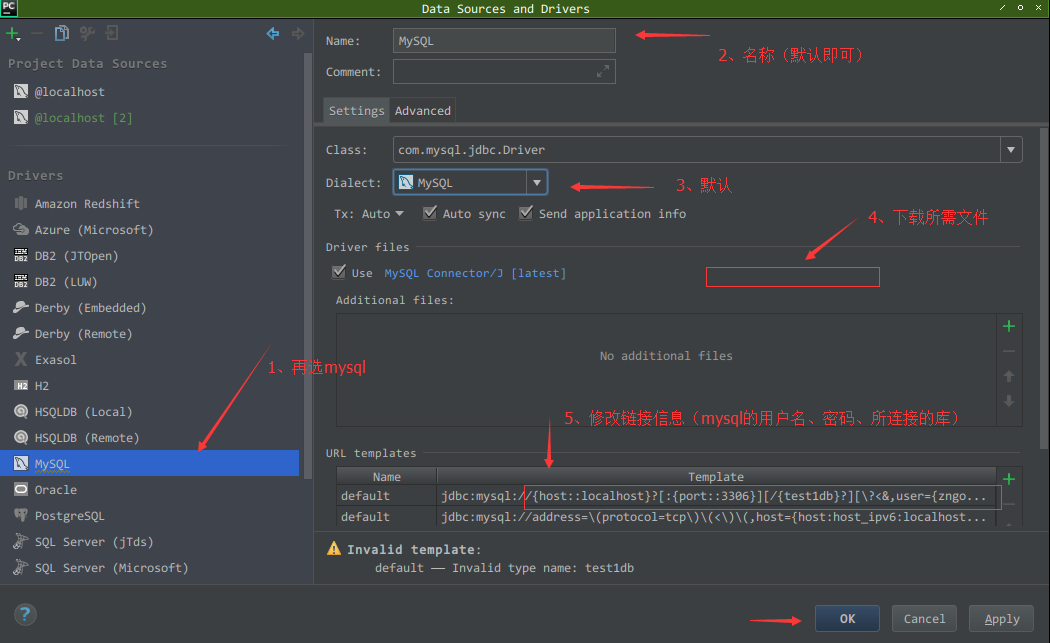Toggle the Auto sync checkbox
This screenshot has height=643, width=1050.
tap(430, 213)
